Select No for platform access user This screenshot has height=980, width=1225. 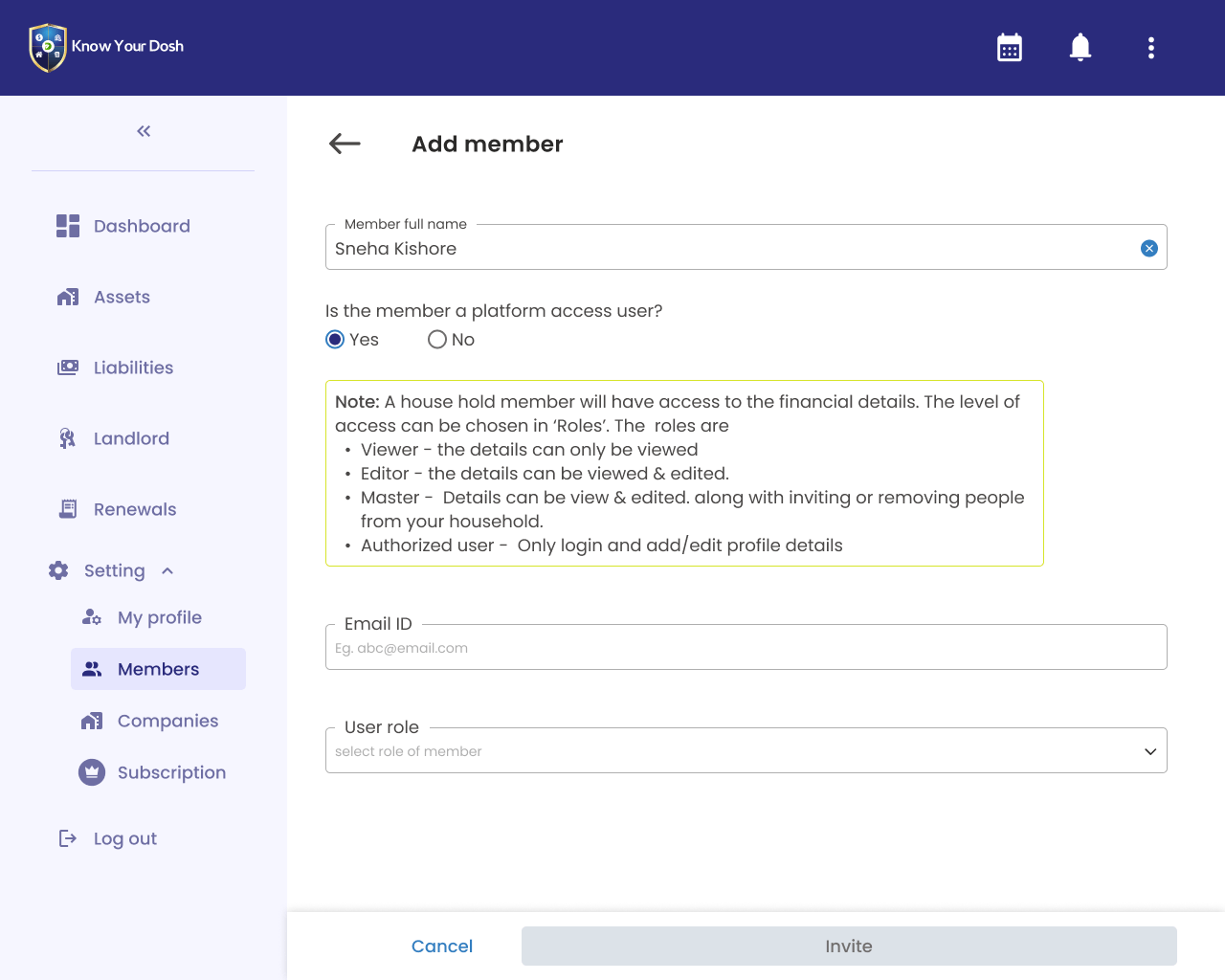437,340
